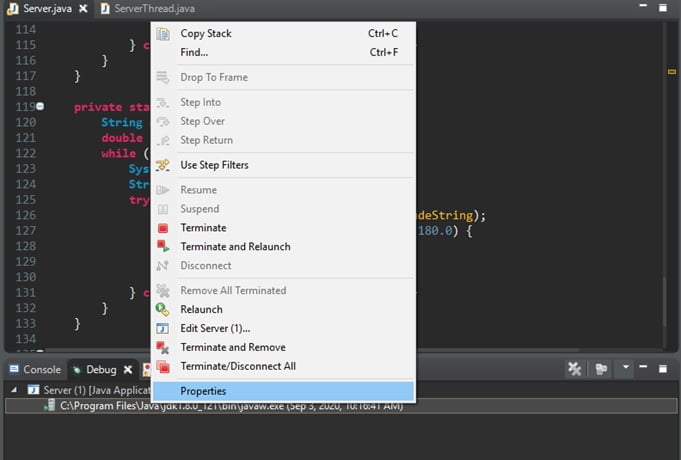Image resolution: width=681 pixels, height=460 pixels.
Task: Click the Terminate/Disconnect All icon
Action: pyautogui.click(x=163, y=367)
